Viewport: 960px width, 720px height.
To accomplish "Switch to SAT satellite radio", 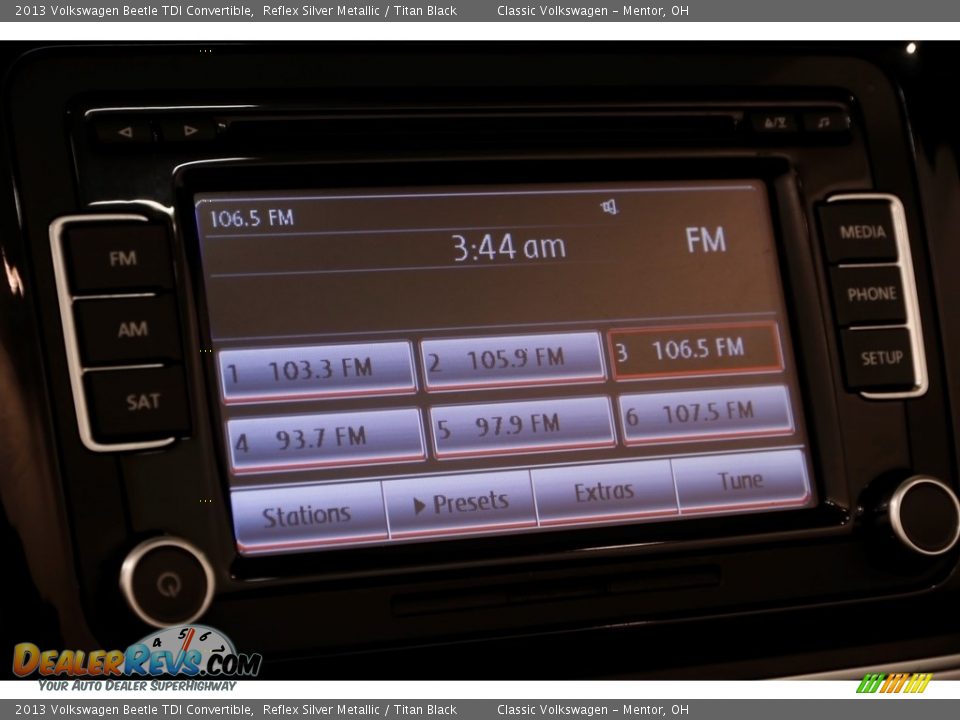I will (142, 402).
